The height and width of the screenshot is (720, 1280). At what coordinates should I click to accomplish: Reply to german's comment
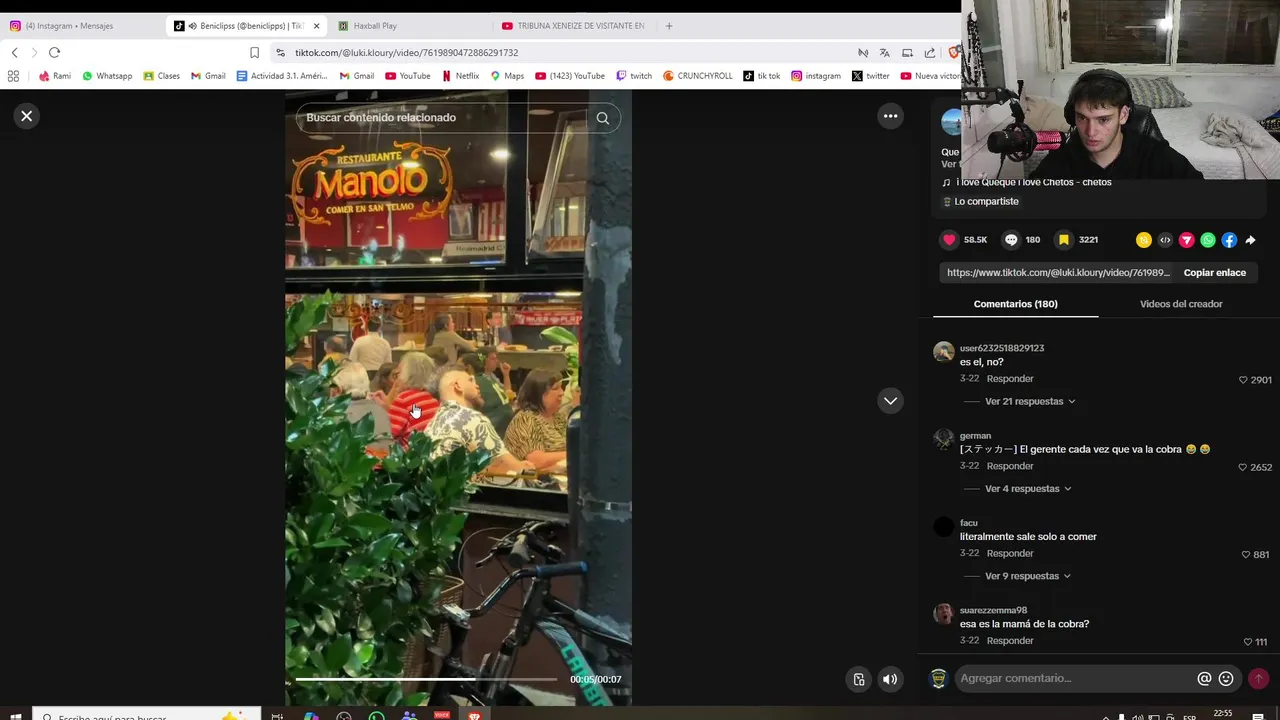(x=1010, y=466)
